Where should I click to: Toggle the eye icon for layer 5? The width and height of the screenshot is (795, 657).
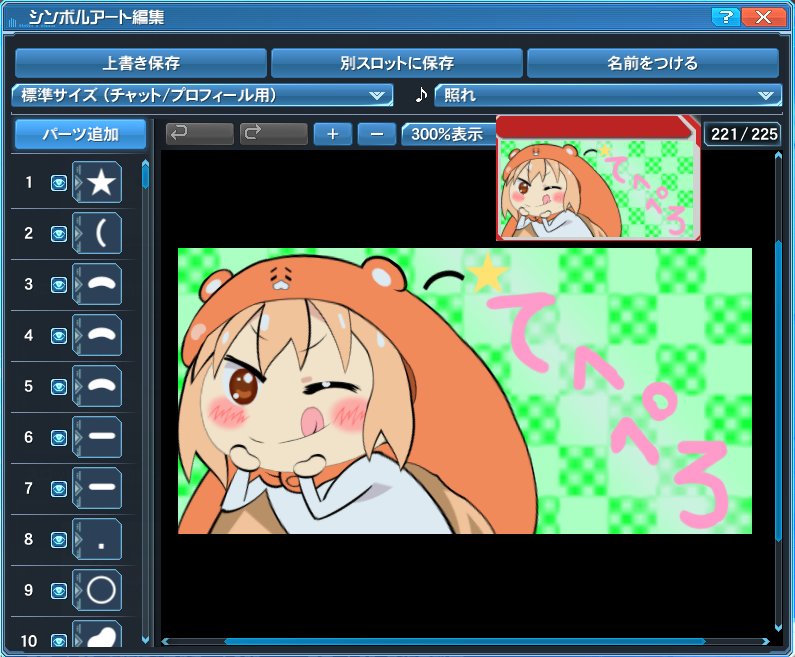(x=59, y=387)
